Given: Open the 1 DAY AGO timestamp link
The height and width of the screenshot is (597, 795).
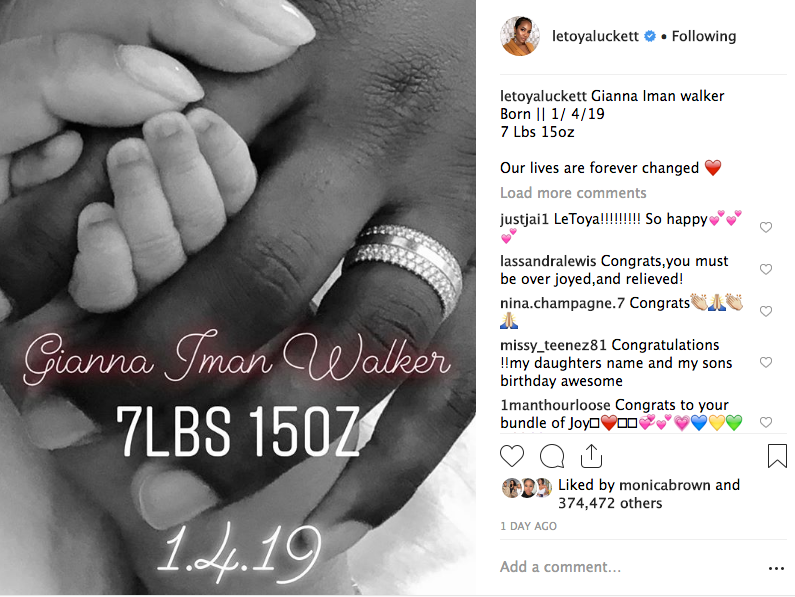Looking at the screenshot, I should pyautogui.click(x=528, y=526).
